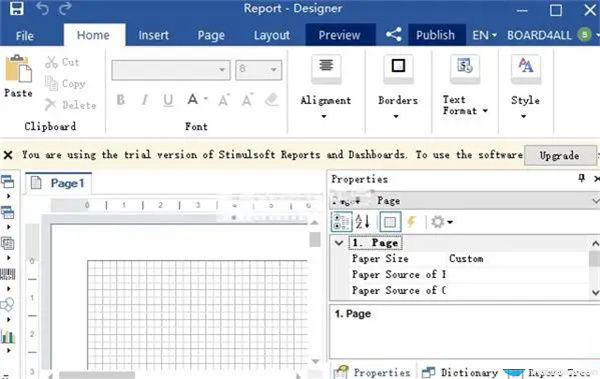Open the EN language dropdown

(484, 35)
